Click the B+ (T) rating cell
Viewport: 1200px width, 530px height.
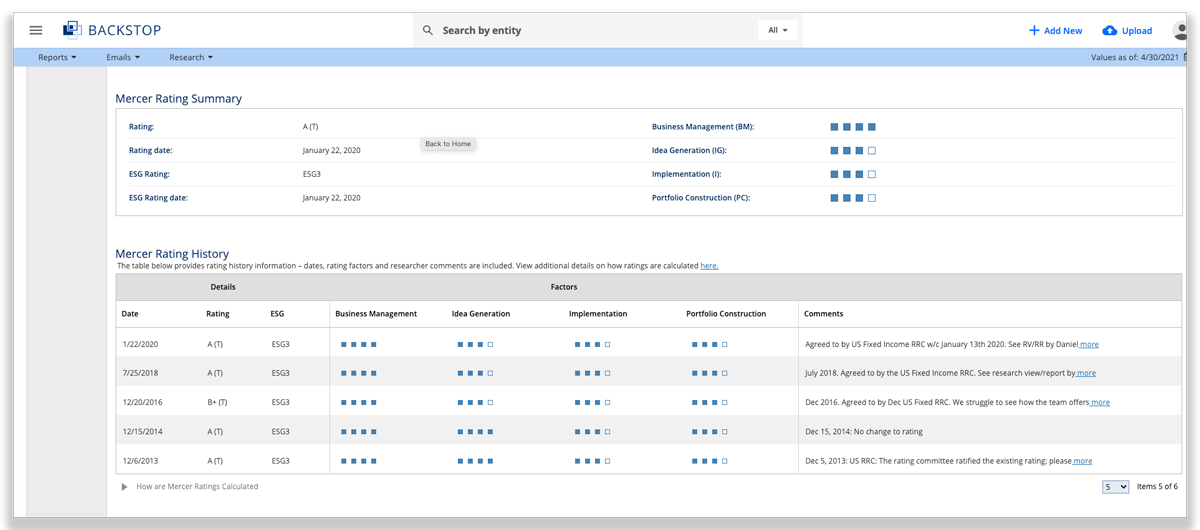[x=218, y=402]
